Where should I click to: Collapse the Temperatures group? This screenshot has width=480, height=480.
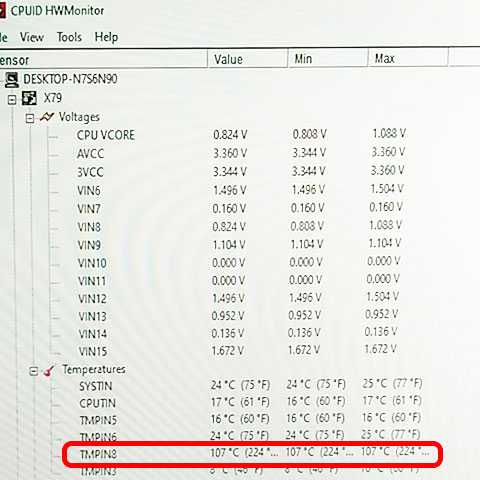click(33, 371)
